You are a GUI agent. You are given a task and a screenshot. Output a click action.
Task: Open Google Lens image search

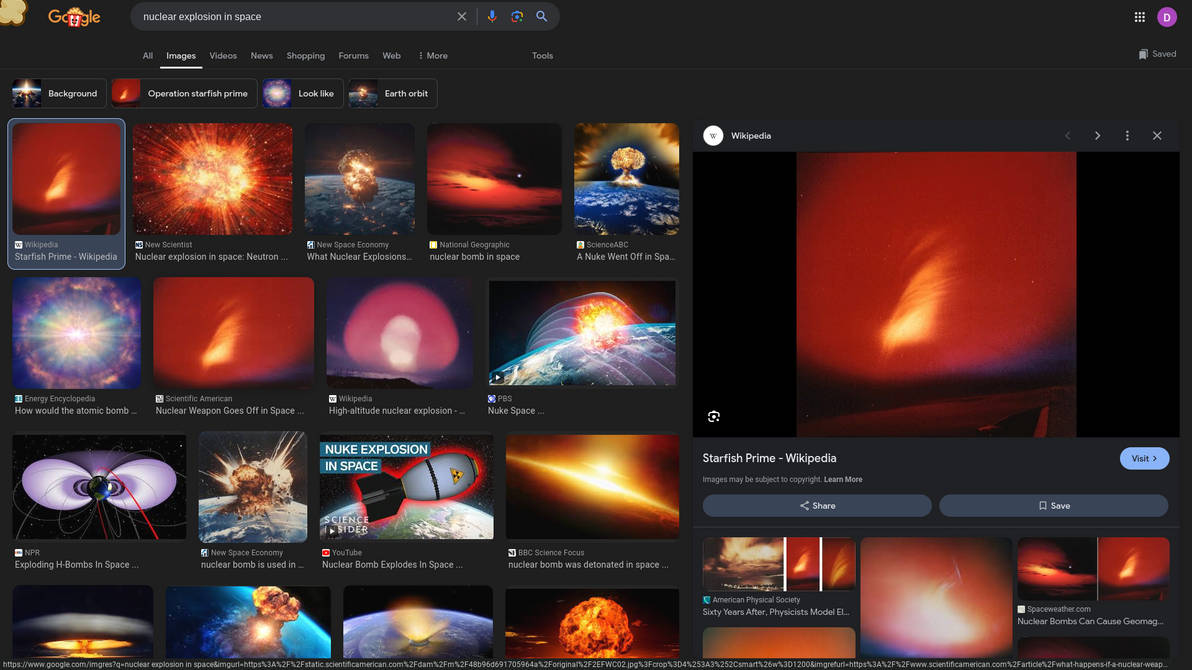517,17
